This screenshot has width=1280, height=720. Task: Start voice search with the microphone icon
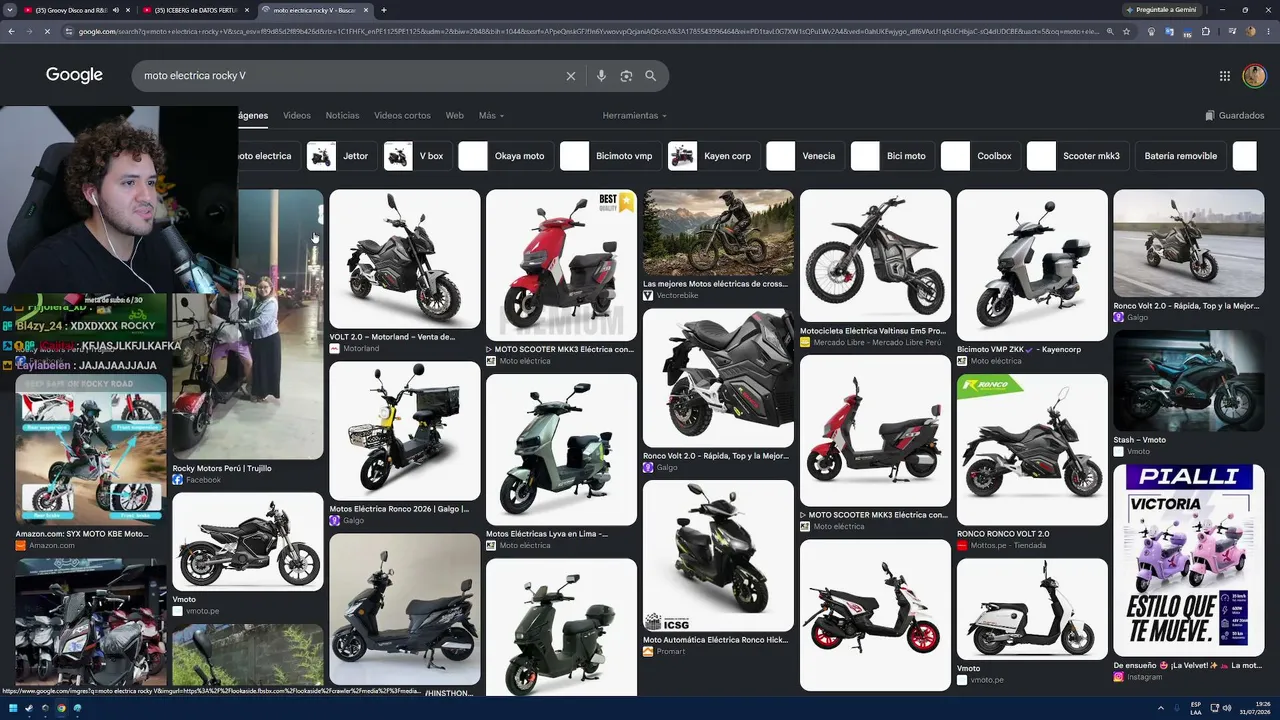tap(601, 76)
